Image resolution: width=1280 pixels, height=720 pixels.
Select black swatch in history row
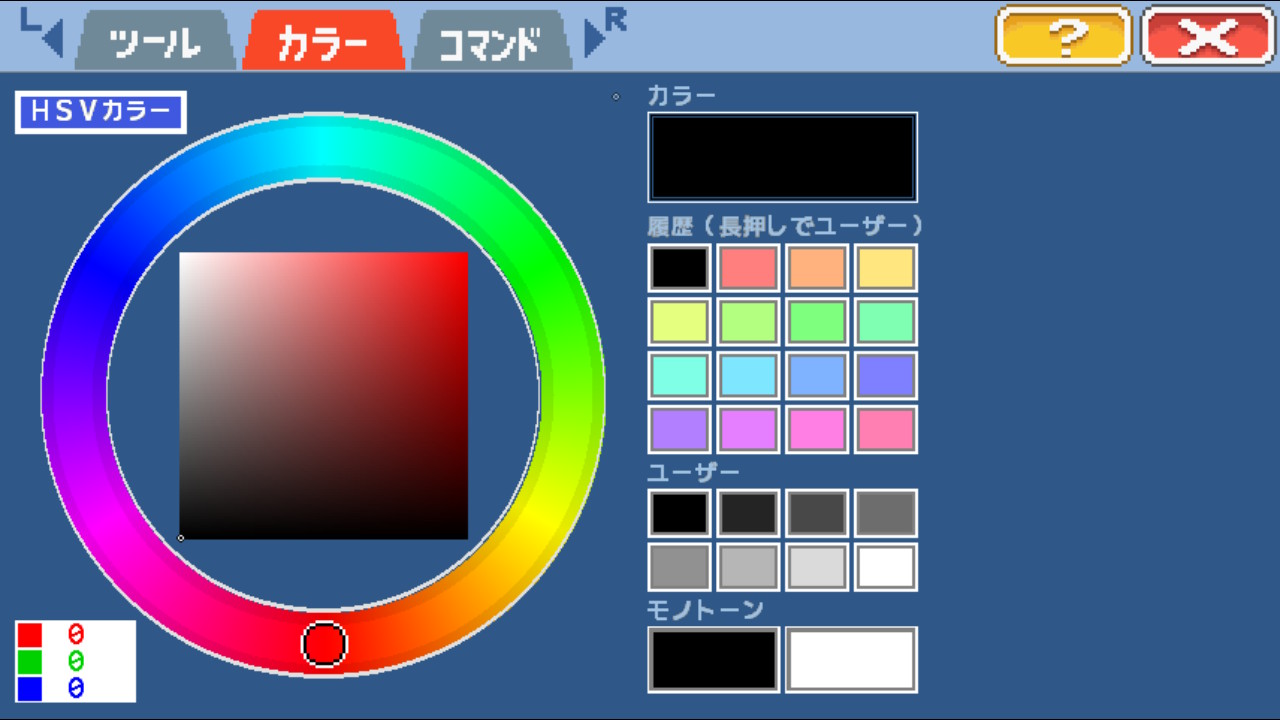click(680, 268)
